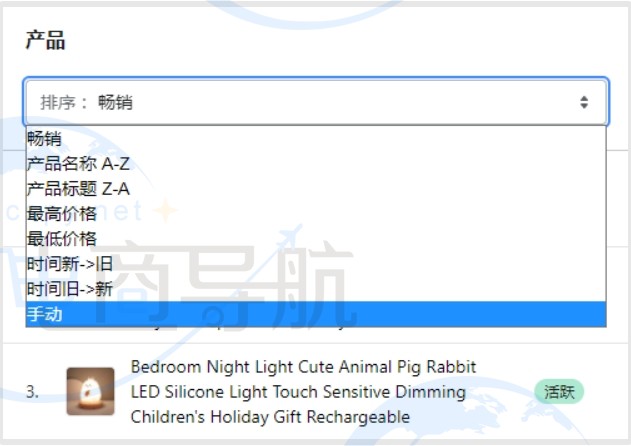This screenshot has height=446, width=631.
Task: Expand the 排序 sort combo box
Action: (x=315, y=102)
